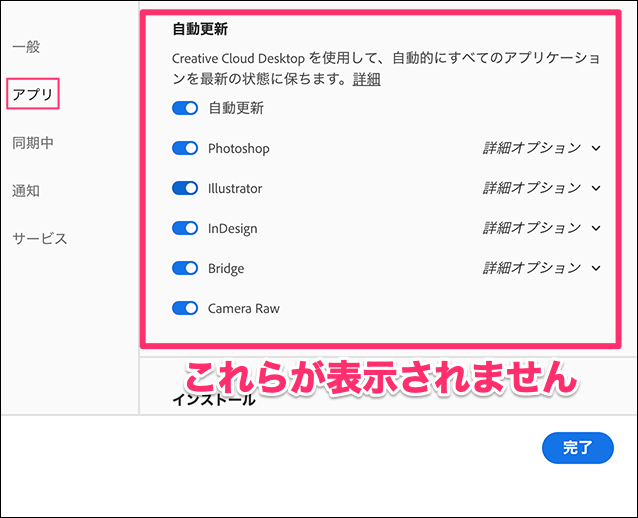Show 詳細オプション for Bridge

tap(542, 268)
